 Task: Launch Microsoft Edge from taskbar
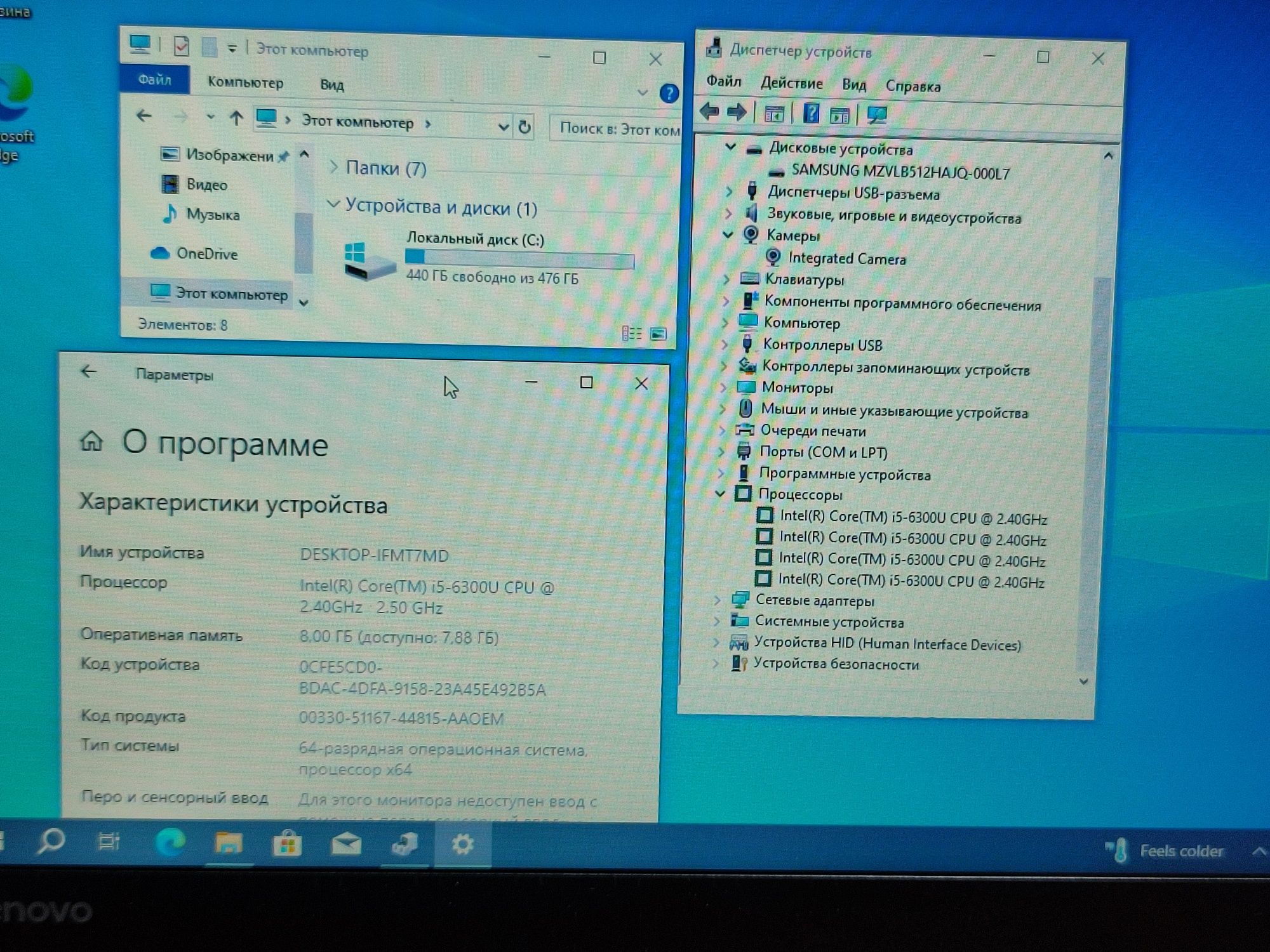pyautogui.click(x=170, y=843)
